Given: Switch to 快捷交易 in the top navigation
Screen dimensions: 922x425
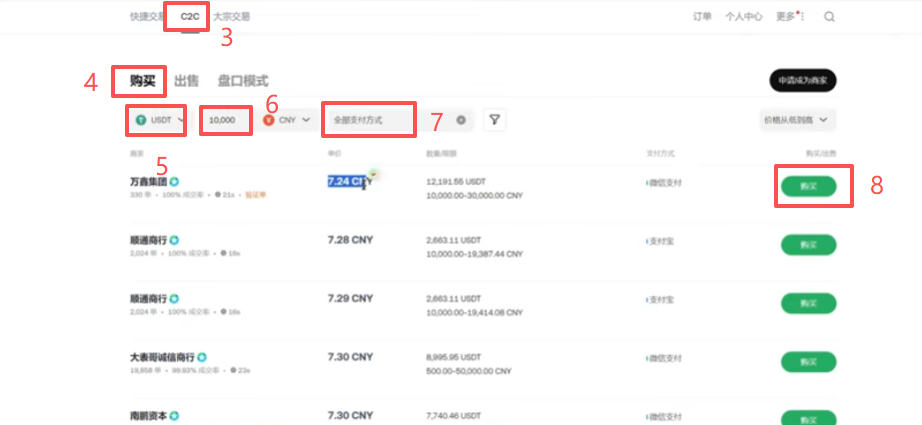Looking at the screenshot, I should pyautogui.click(x=147, y=16).
